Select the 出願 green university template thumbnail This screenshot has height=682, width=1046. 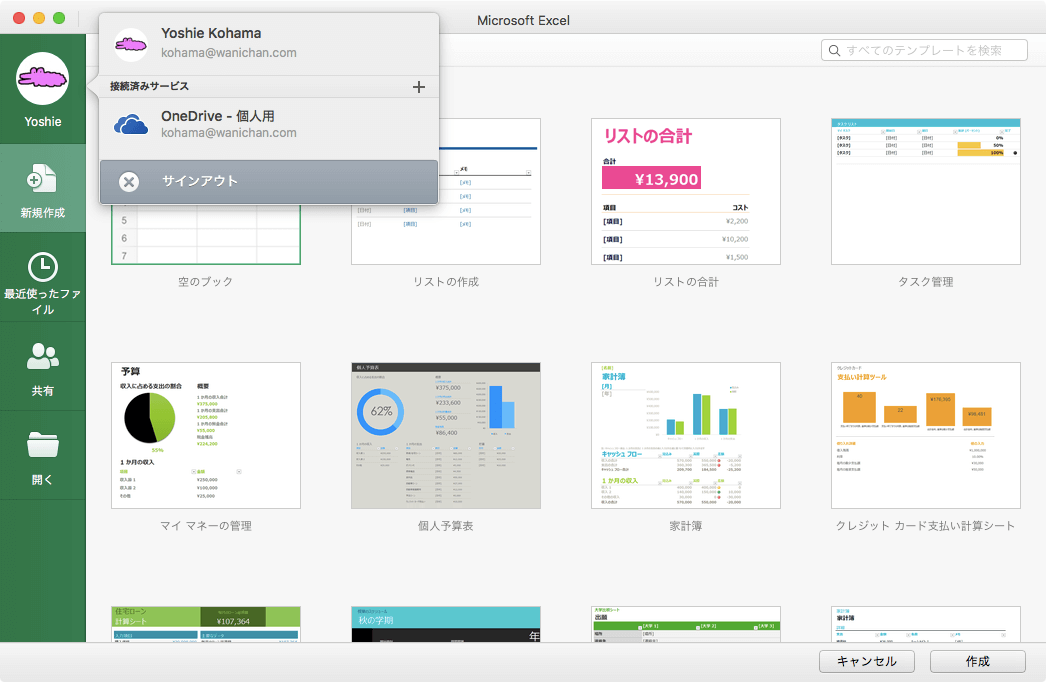[x=686, y=624]
